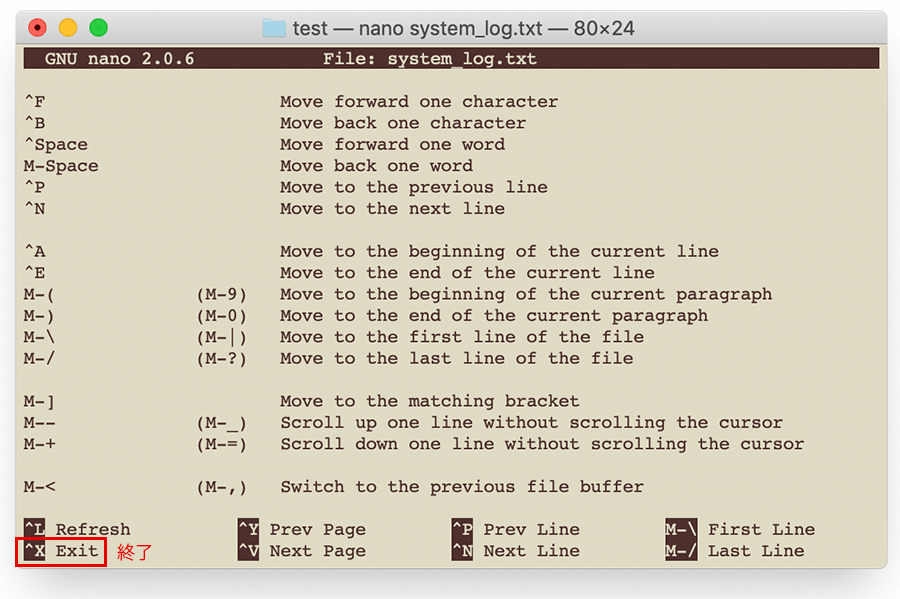
Task: Click the red 終了 annotation label
Action: (x=134, y=552)
